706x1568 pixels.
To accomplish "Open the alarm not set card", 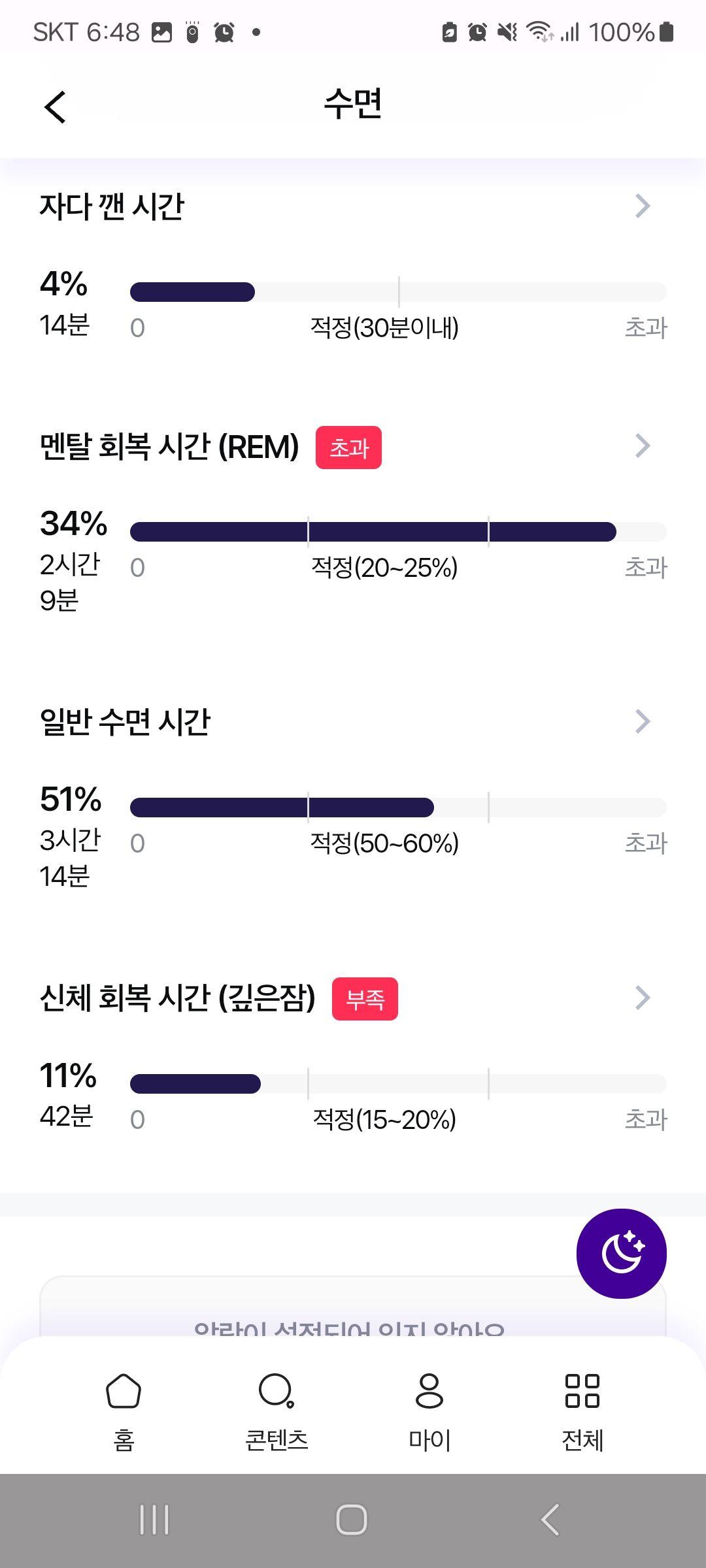I will [353, 1307].
